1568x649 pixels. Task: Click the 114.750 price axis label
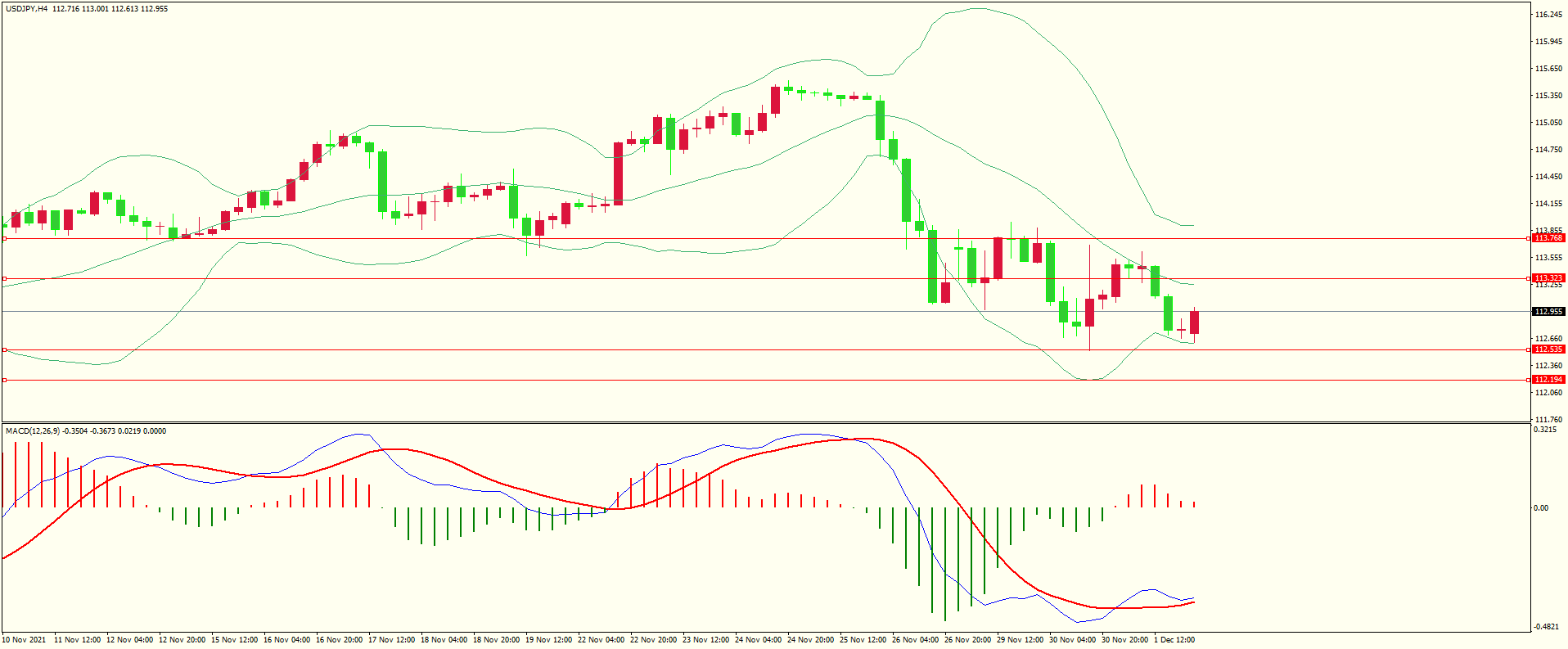[1548, 150]
